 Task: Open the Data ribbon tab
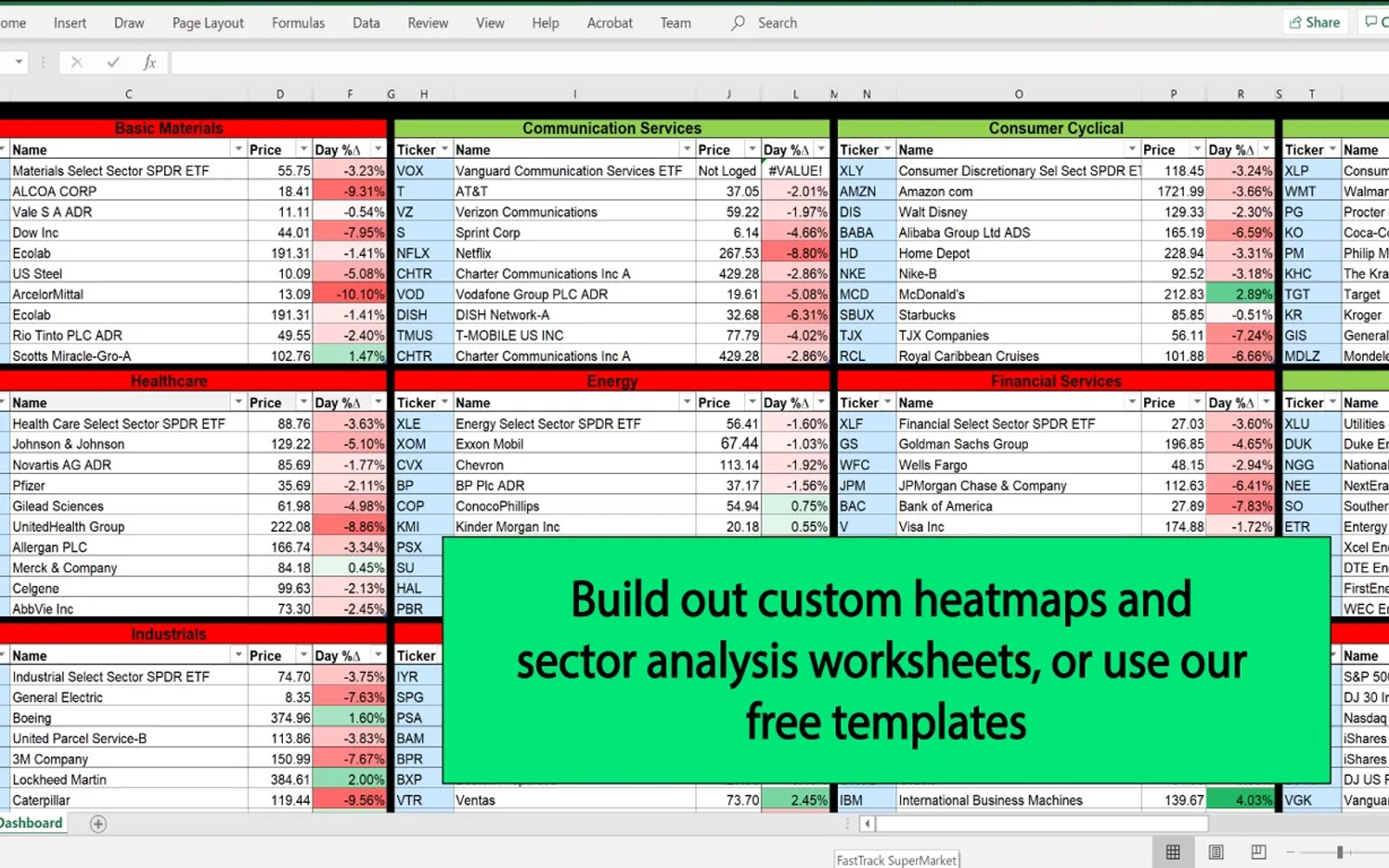tap(365, 23)
